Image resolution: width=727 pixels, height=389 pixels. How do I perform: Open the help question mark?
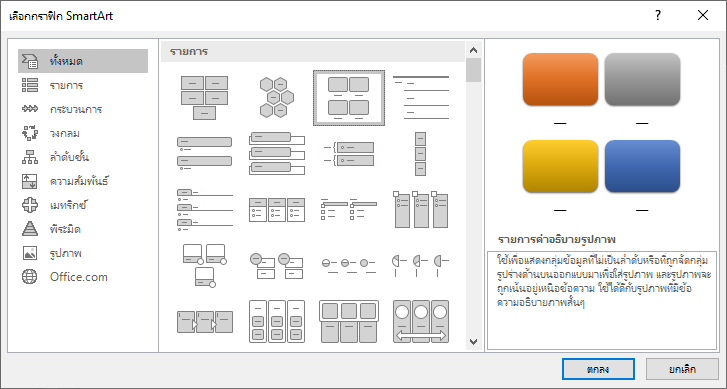coord(657,15)
